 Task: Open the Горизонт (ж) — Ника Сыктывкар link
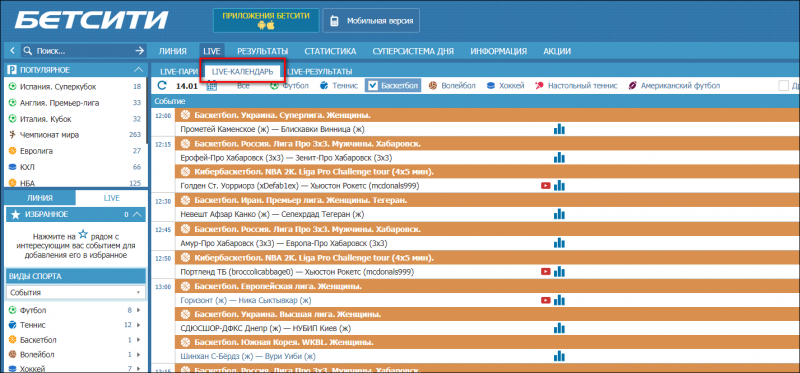pos(246,301)
